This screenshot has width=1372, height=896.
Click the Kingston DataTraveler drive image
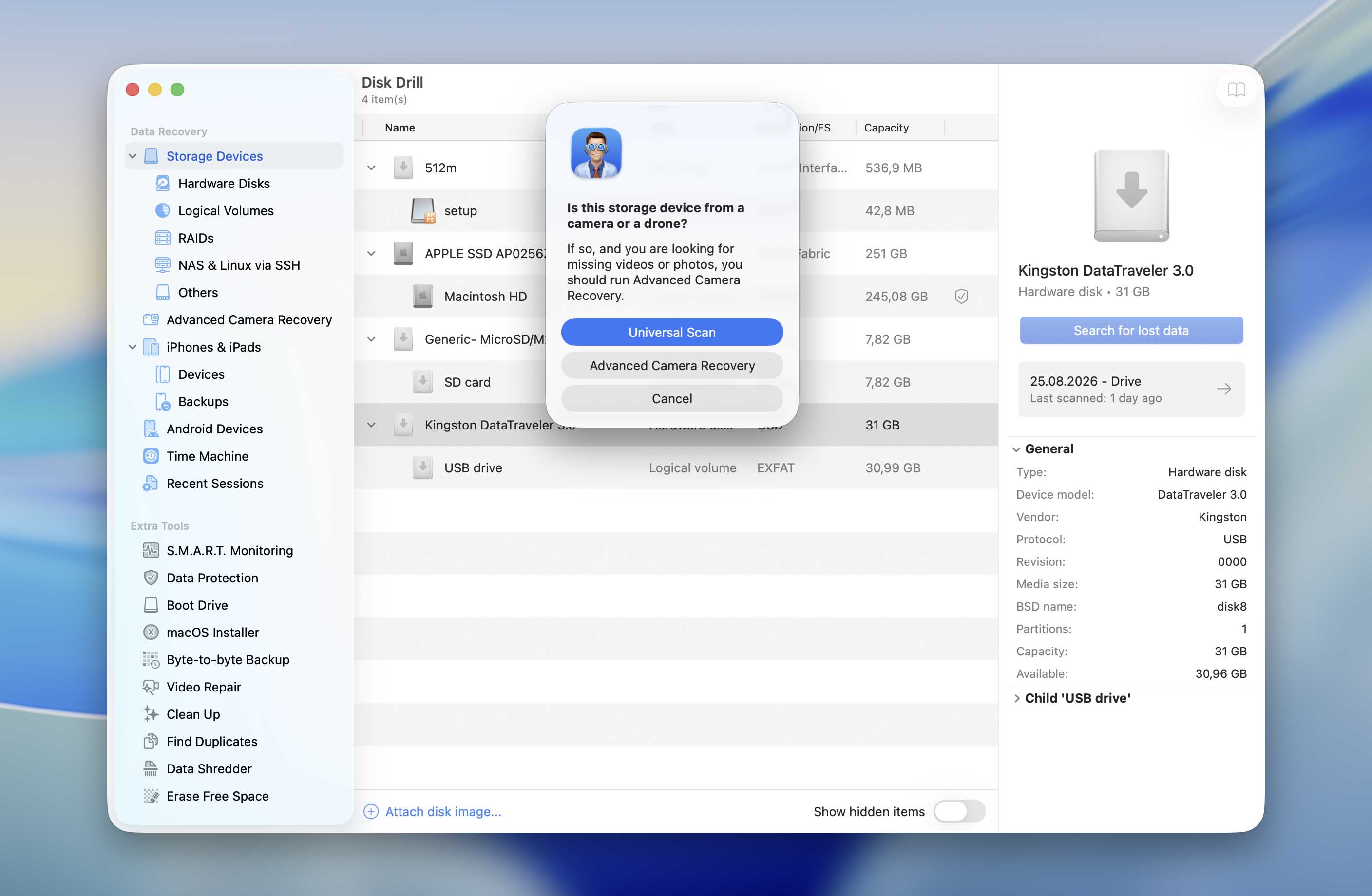click(x=1131, y=196)
